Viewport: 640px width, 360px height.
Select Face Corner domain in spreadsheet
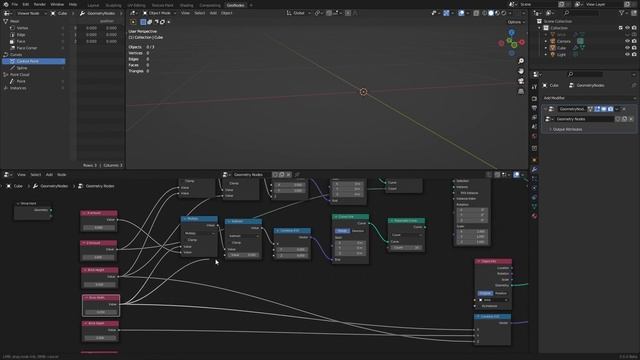[27, 48]
